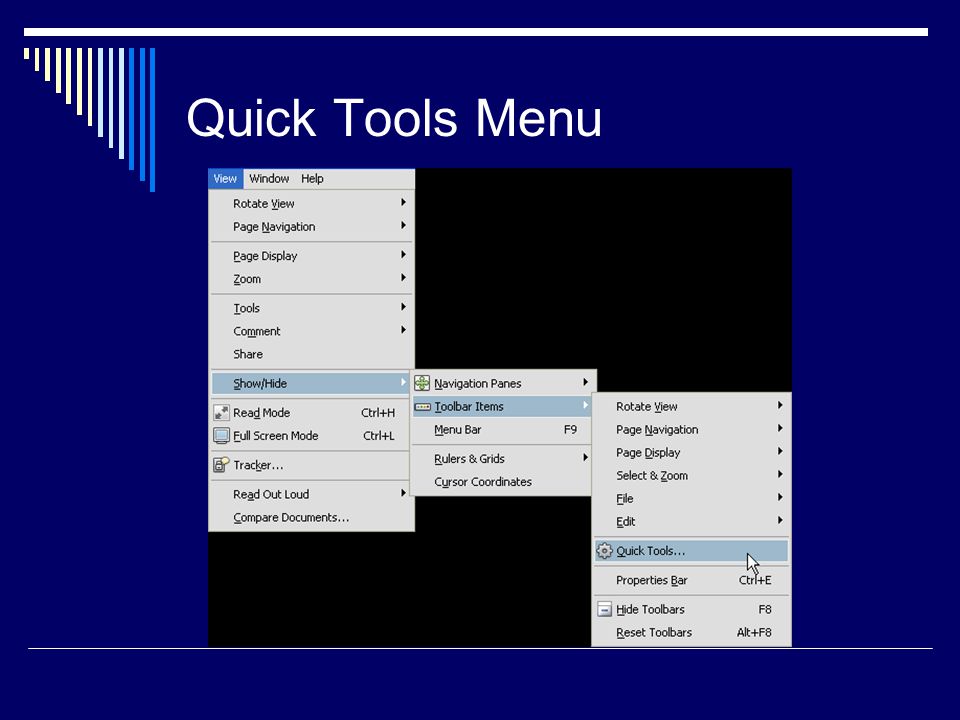Expand Edit submenu arrow in Toolbar Items
This screenshot has height=720, width=960.
click(780, 521)
